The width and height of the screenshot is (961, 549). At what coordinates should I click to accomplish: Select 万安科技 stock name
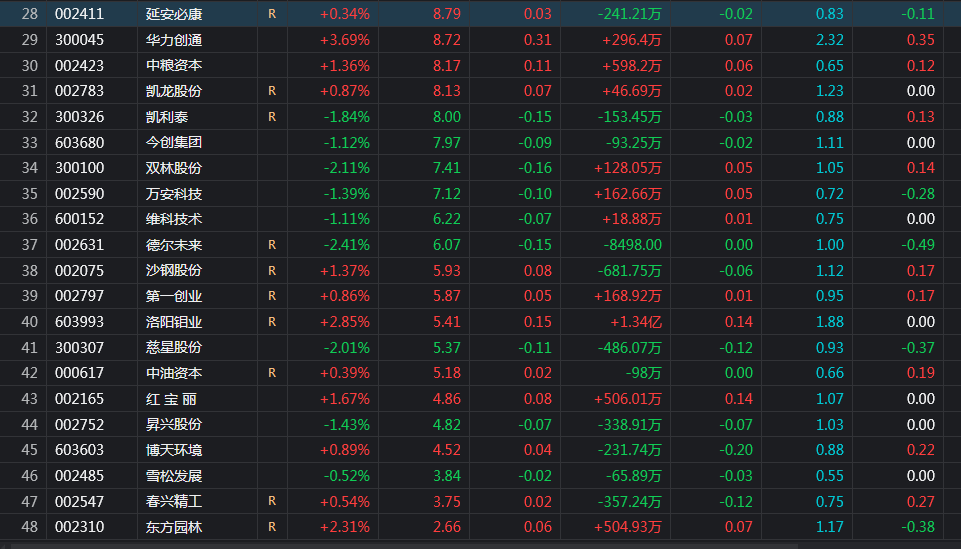click(174, 194)
